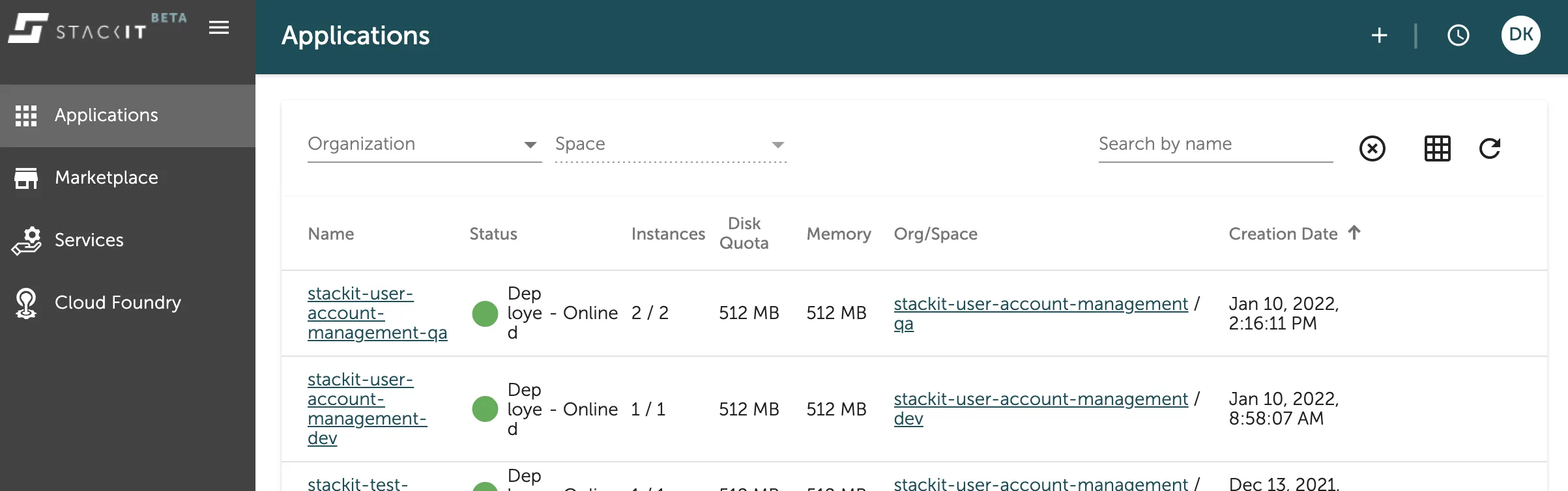The width and height of the screenshot is (1568, 491).
Task: Select Services in the sidebar
Action: click(128, 240)
